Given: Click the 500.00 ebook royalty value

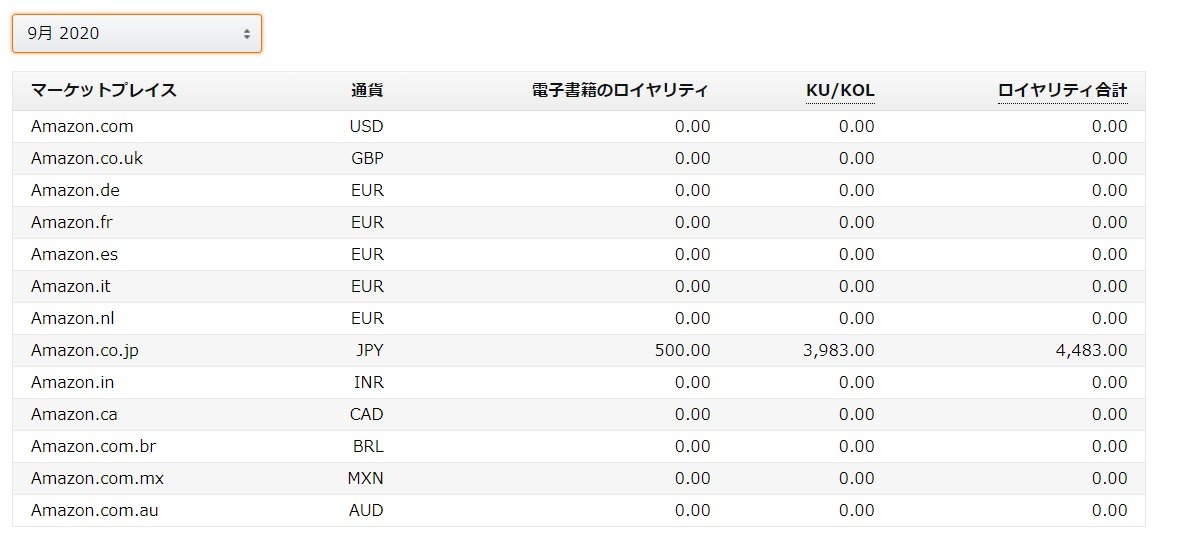Looking at the screenshot, I should pos(682,350).
